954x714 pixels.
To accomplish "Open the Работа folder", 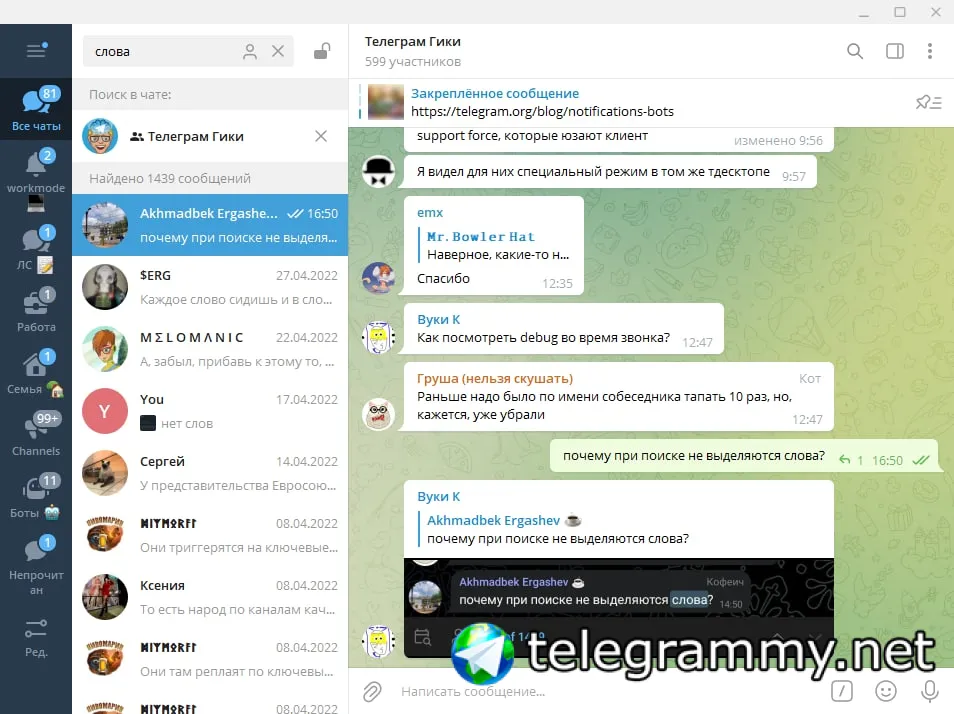I will coord(36,310).
